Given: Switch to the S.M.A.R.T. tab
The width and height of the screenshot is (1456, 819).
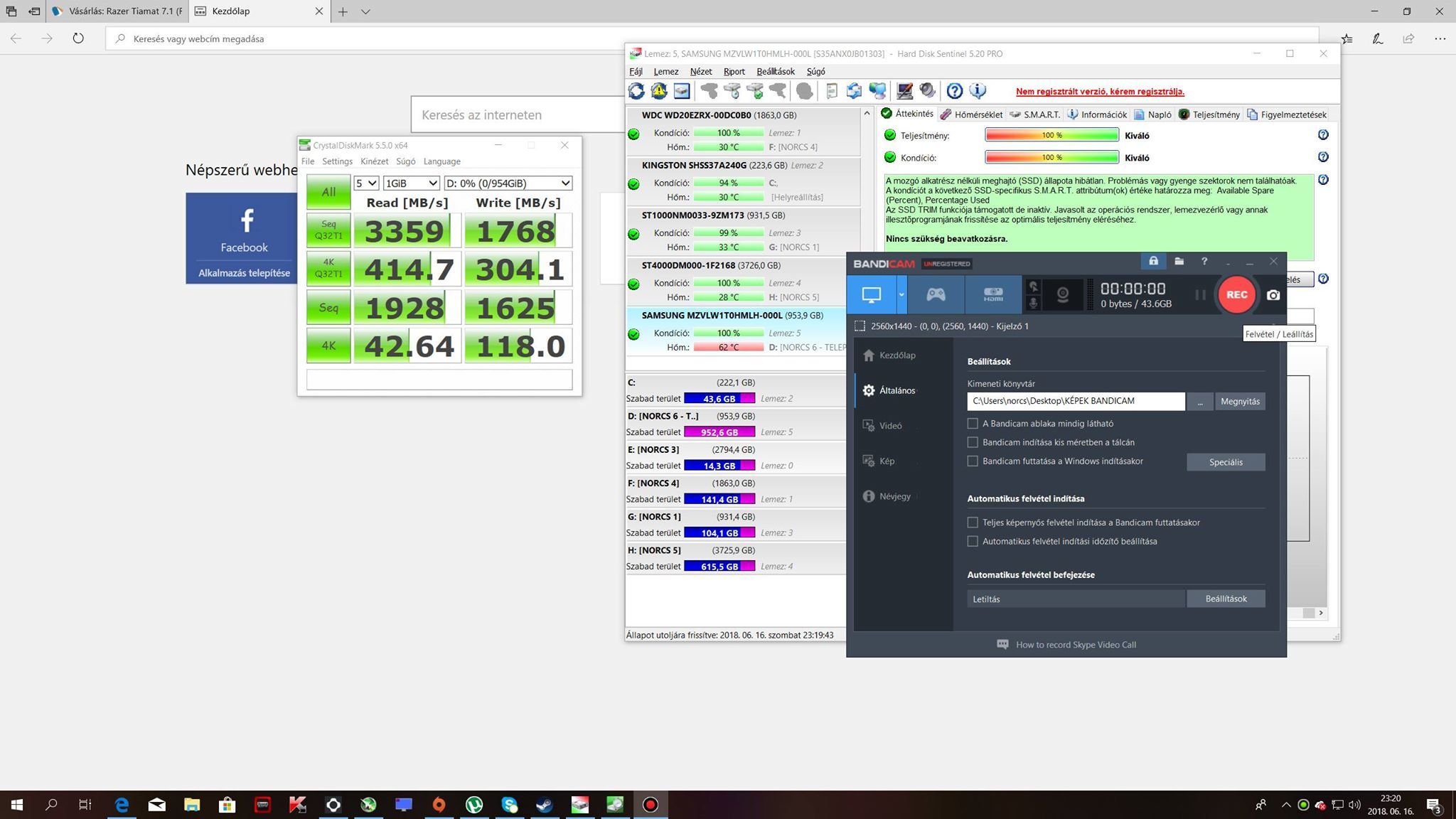Looking at the screenshot, I should coord(1035,114).
